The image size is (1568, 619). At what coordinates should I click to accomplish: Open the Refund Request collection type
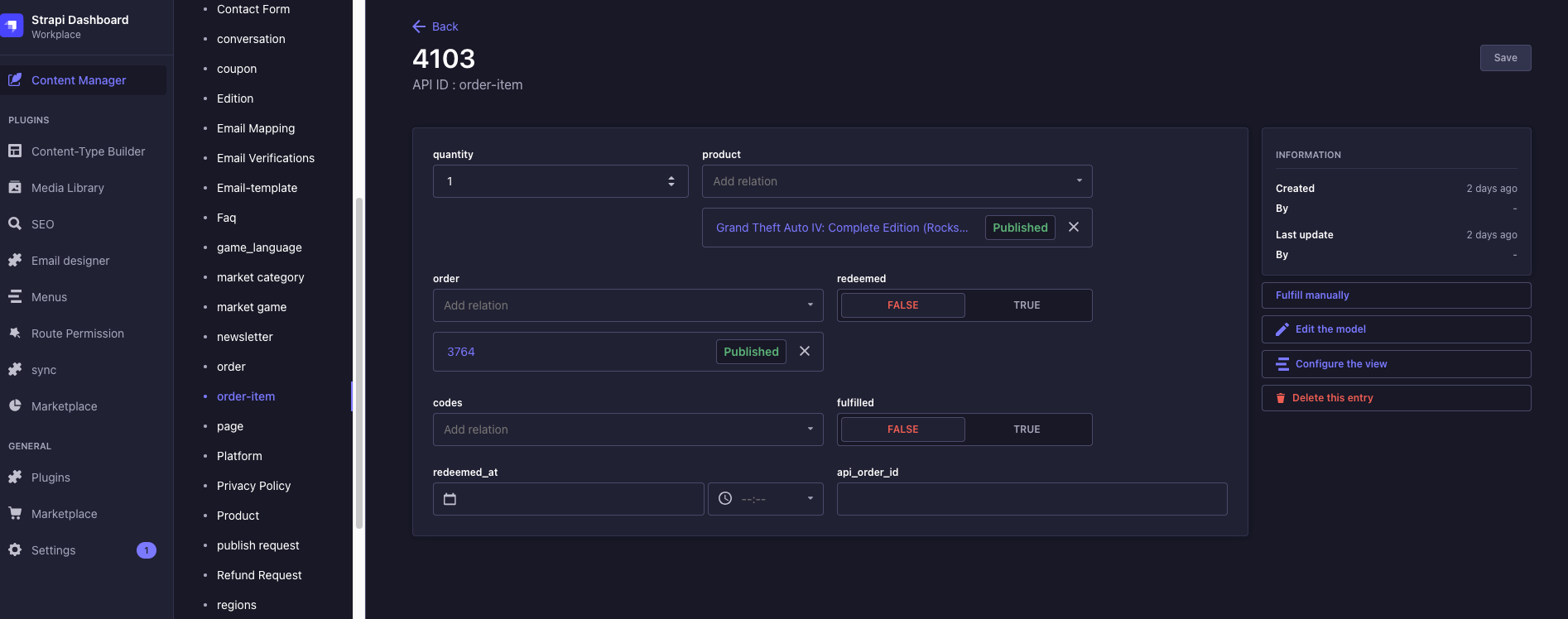click(x=259, y=575)
